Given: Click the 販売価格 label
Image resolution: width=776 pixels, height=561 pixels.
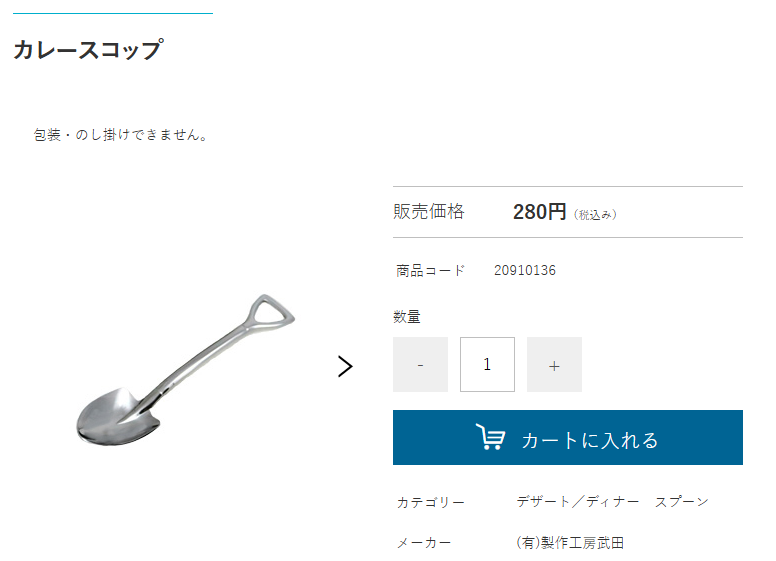Looking at the screenshot, I should (429, 211).
